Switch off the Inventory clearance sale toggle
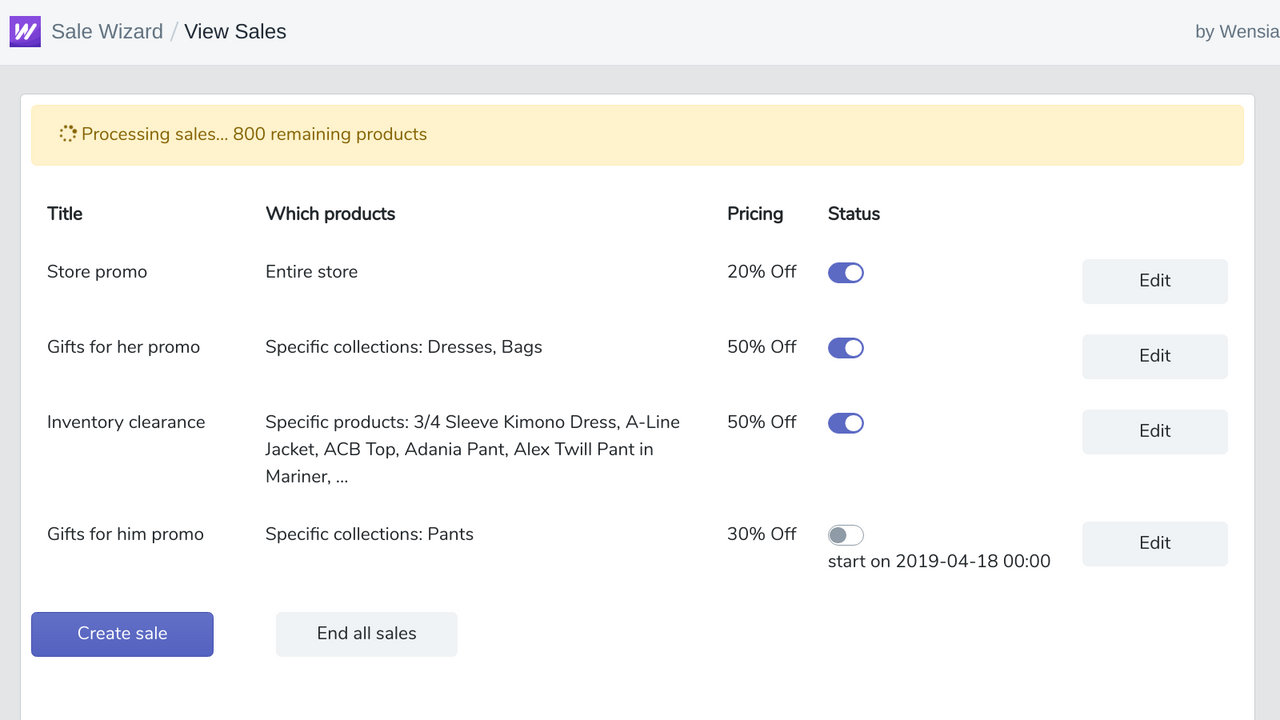Viewport: 1280px width, 720px height. pyautogui.click(x=845, y=423)
